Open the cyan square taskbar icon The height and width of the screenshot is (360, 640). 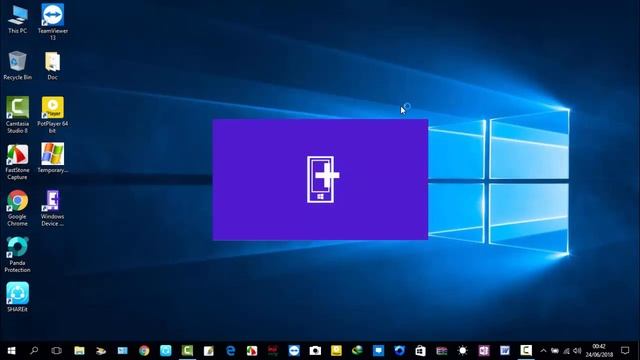[x=166, y=351]
